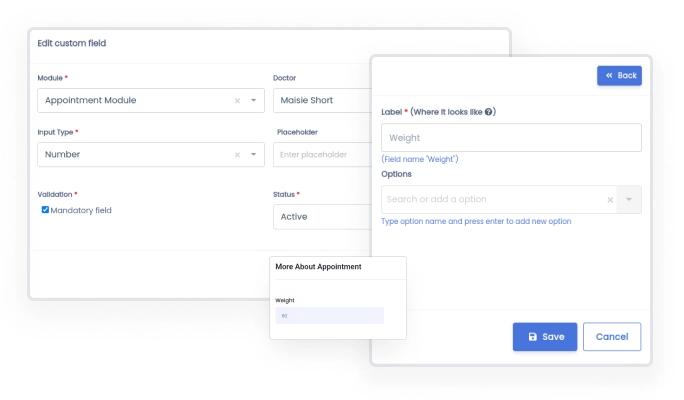This screenshot has width=684, height=400.
Task: Toggle the Mandatory field checkbox
Action: click(x=45, y=210)
